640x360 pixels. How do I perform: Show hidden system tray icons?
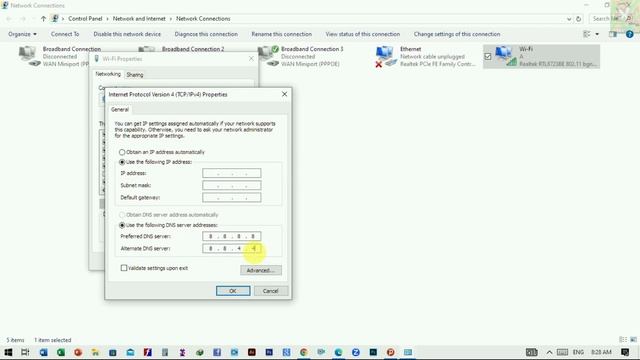[x=549, y=352]
